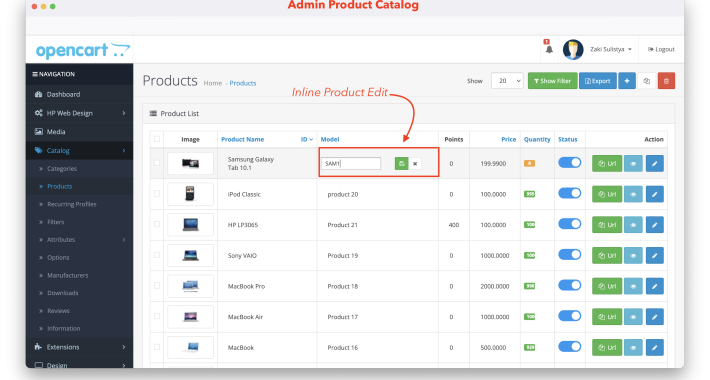
Task: Click points cell '400' for HP LP3065
Action: pyautogui.click(x=453, y=225)
